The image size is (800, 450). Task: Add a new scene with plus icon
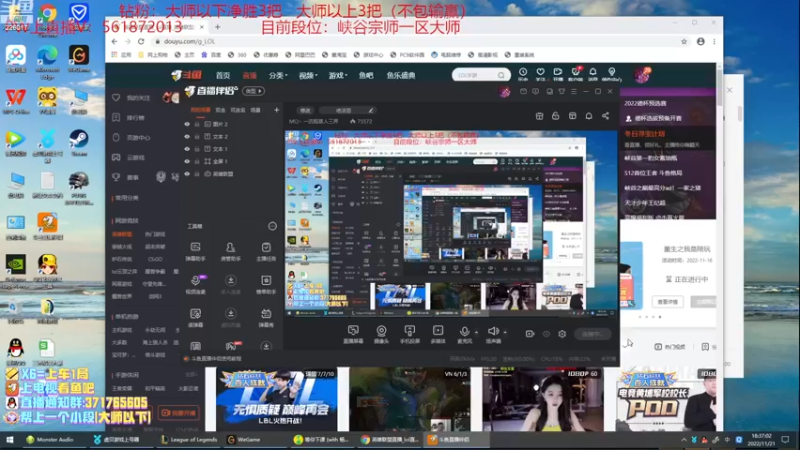point(276,110)
